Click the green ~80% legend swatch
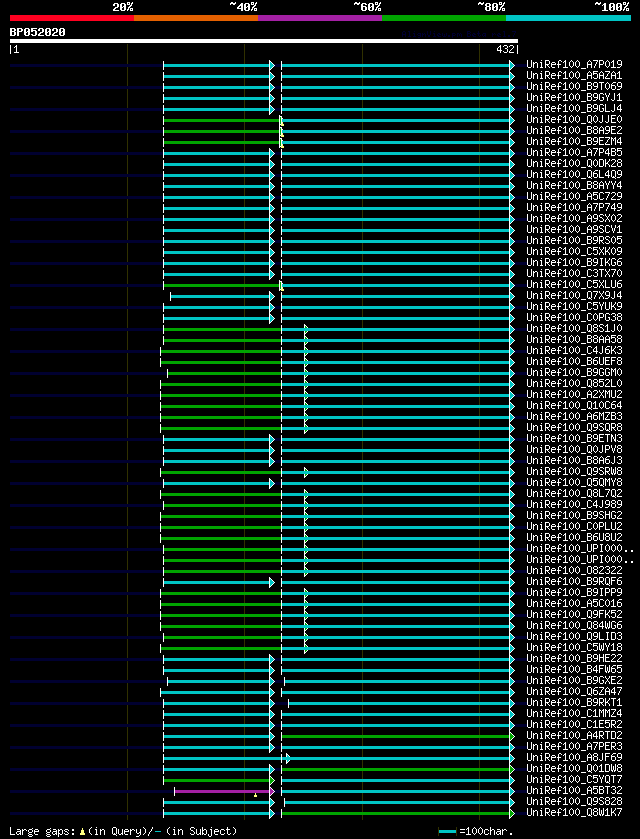The width and height of the screenshot is (640, 839). pos(444,18)
